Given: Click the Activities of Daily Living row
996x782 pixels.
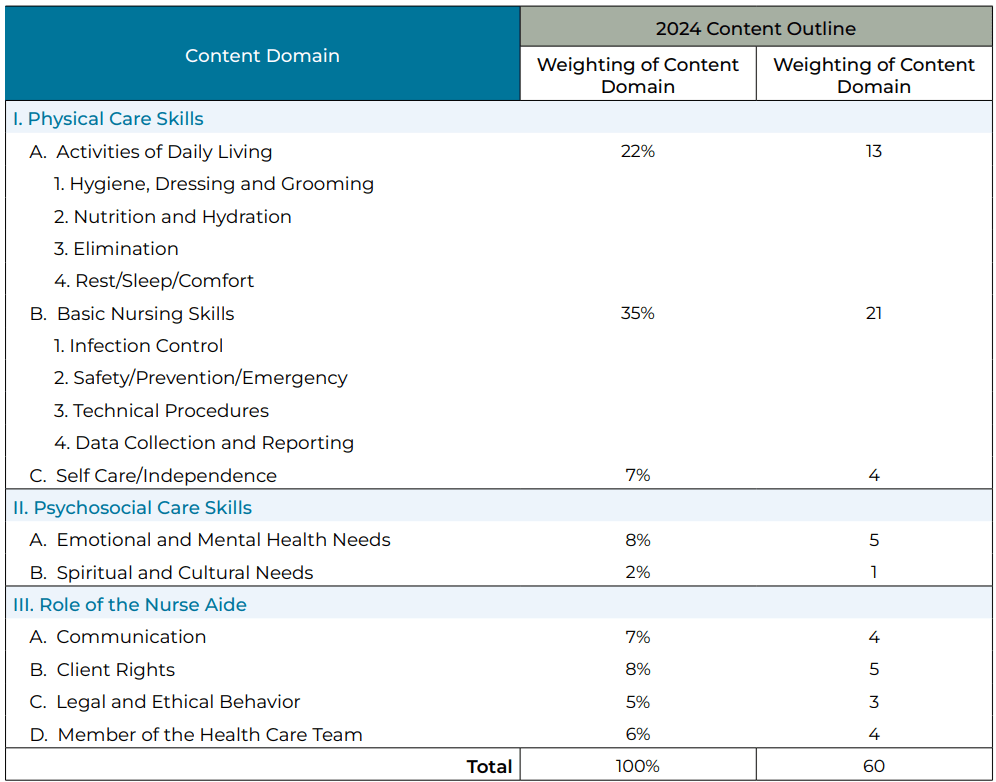Looking at the screenshot, I should coord(164,152).
